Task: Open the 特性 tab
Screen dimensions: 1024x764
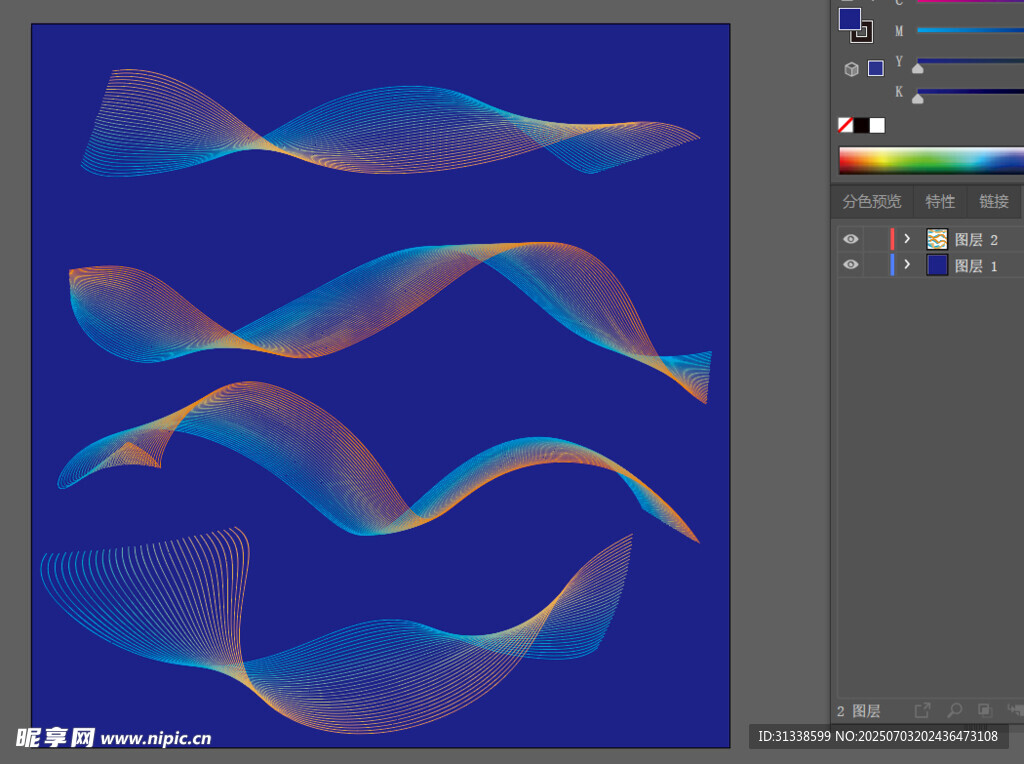Action: pyautogui.click(x=940, y=201)
